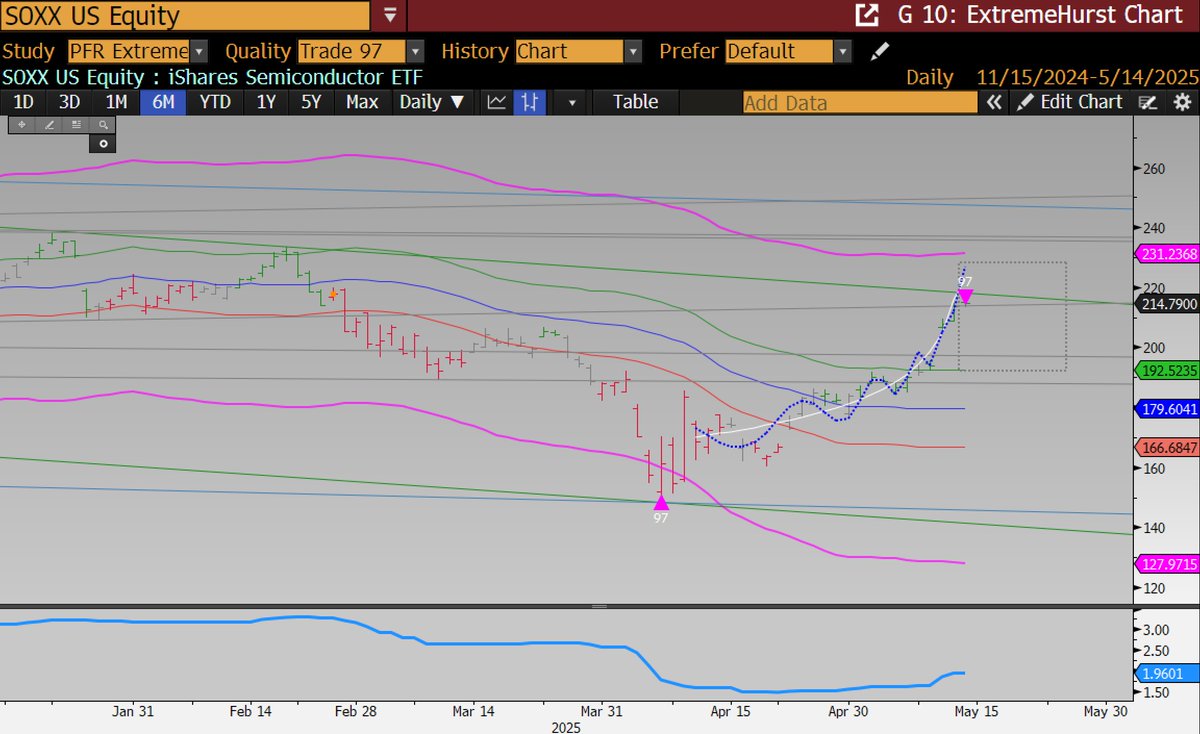Click the Add Data input field
The image size is (1200, 734).
tap(860, 102)
